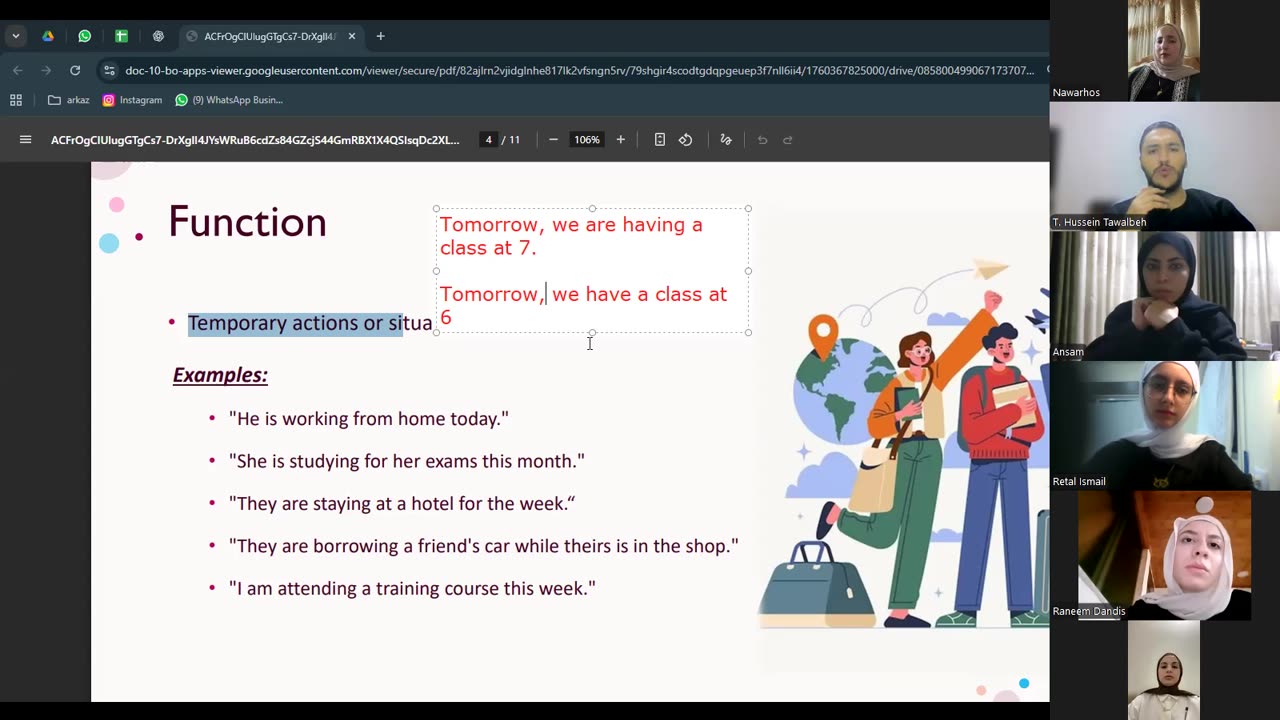Open a new browser tab
This screenshot has width=1280, height=720.
point(380,36)
